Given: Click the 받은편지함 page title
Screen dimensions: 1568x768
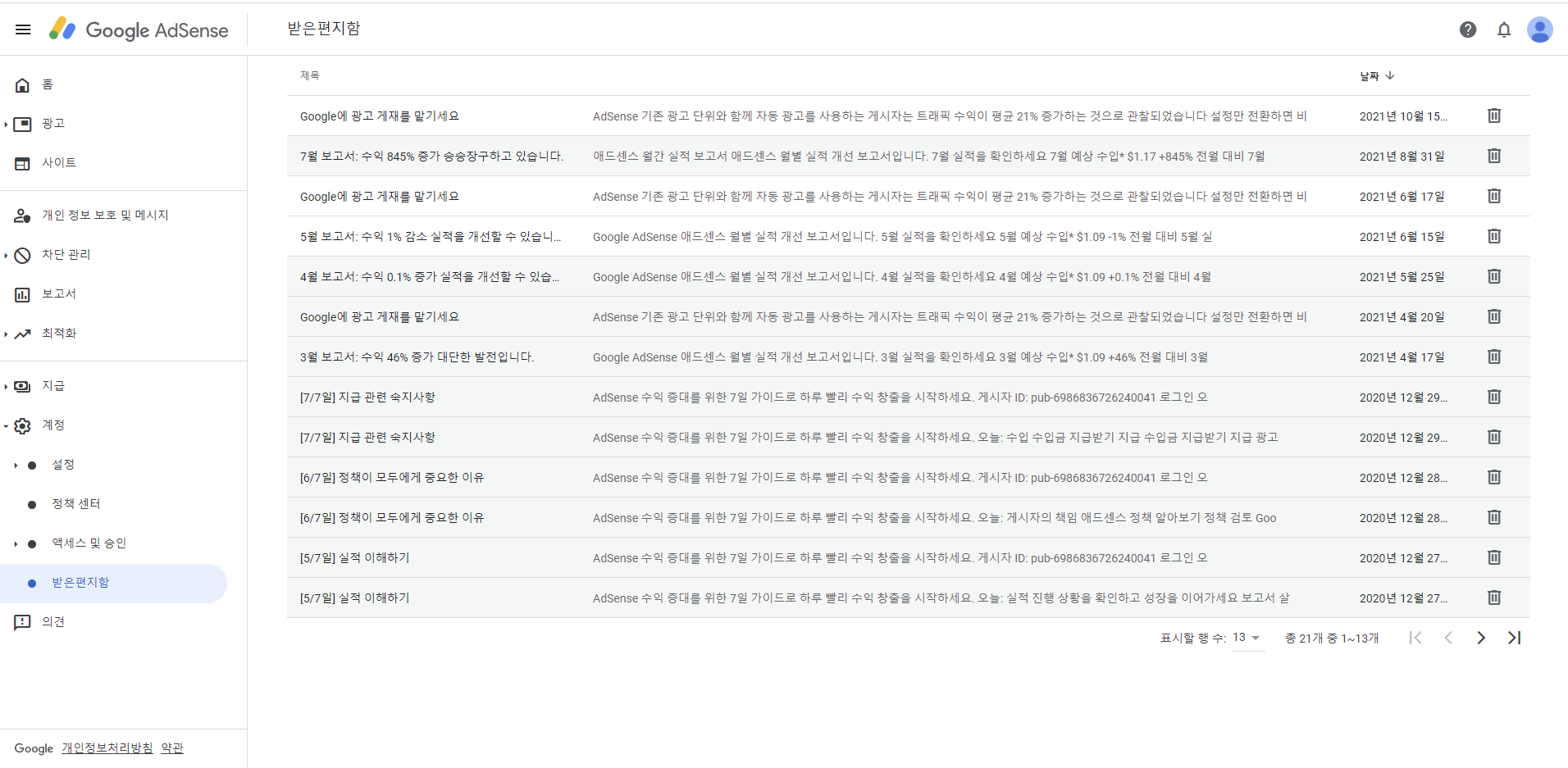Looking at the screenshot, I should (324, 29).
